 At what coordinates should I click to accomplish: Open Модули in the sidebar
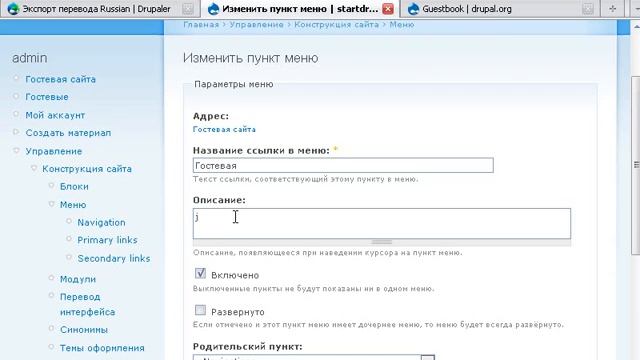(x=78, y=279)
